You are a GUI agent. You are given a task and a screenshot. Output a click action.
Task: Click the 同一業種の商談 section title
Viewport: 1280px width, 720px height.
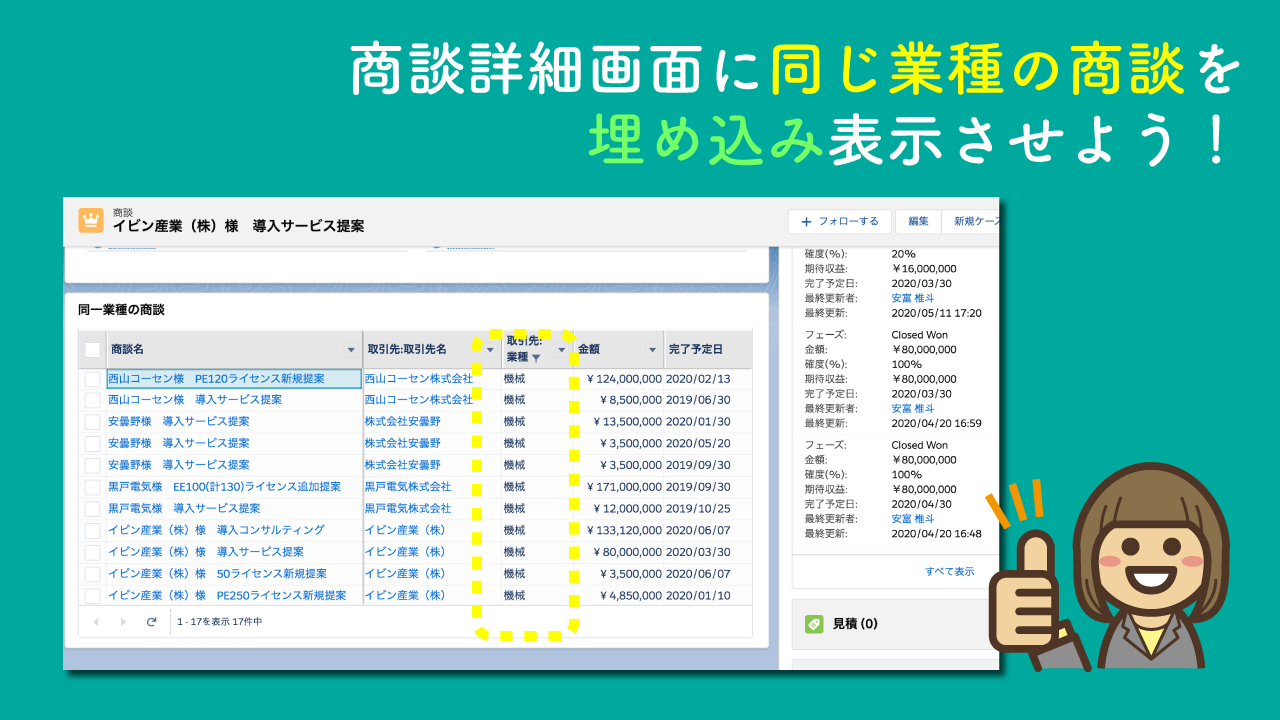coord(121,310)
